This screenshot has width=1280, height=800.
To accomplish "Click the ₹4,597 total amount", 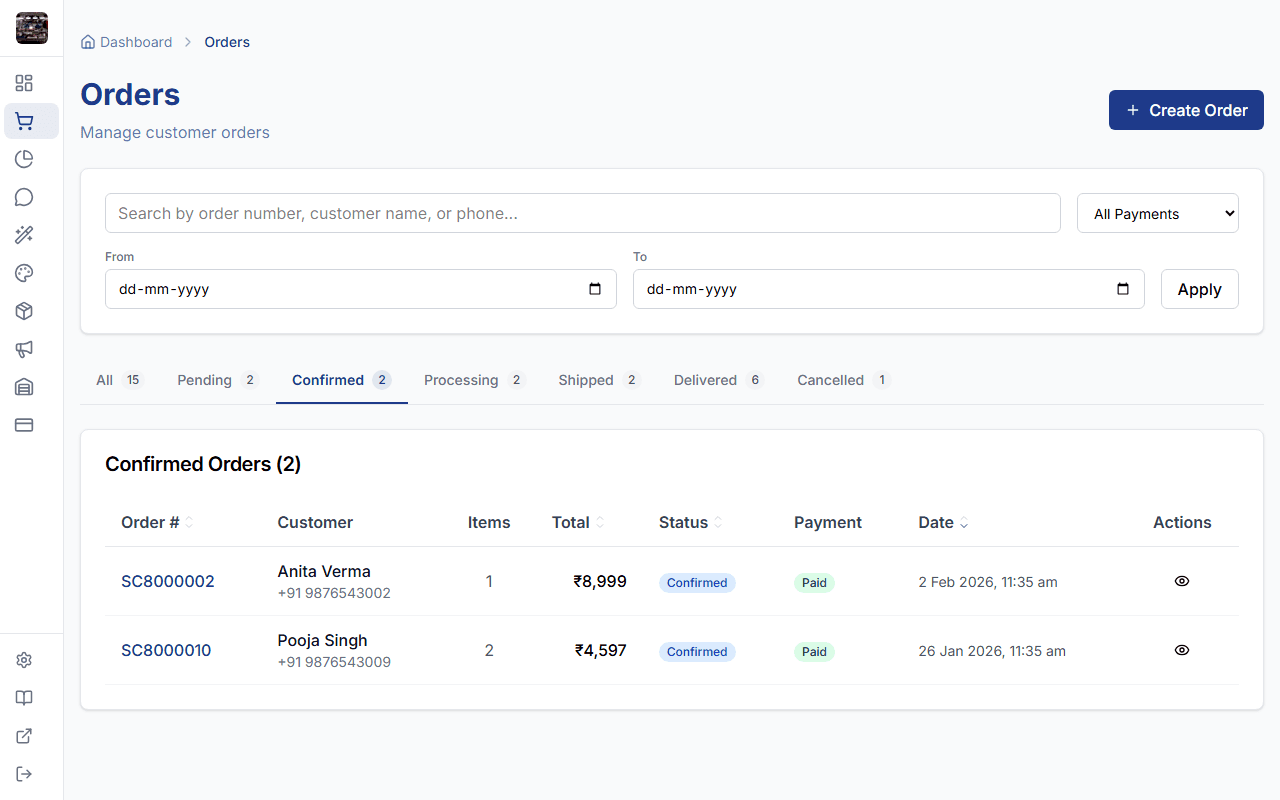I will click(x=601, y=650).
